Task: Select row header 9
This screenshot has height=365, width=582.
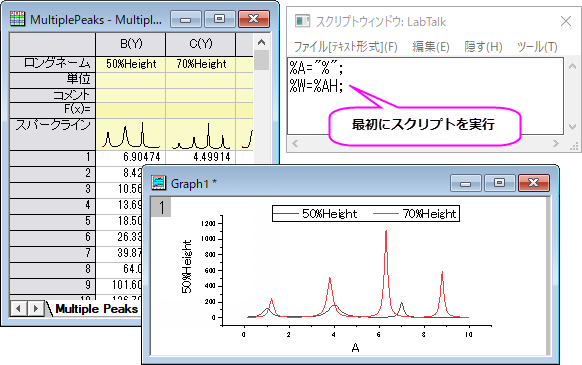Action: click(52, 285)
